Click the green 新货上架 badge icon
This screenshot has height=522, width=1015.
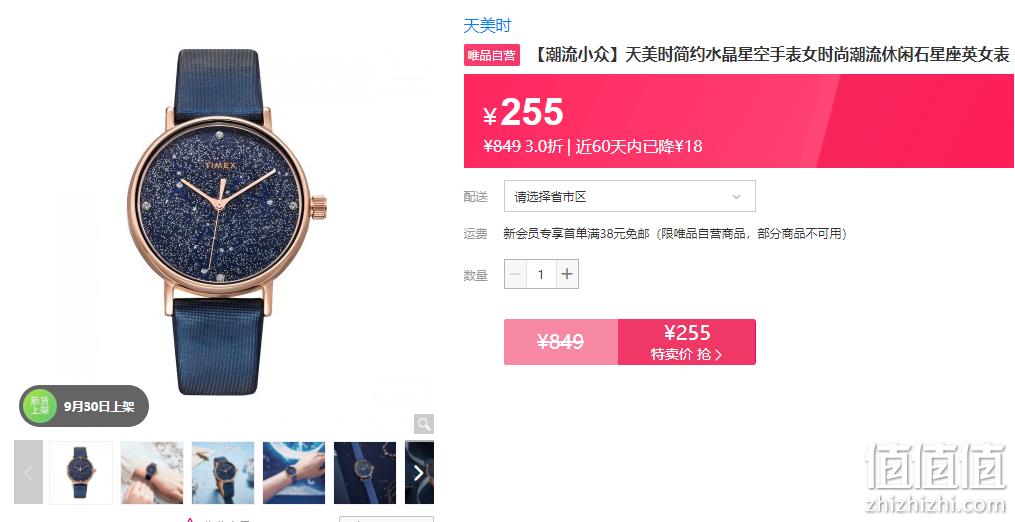click(x=39, y=406)
